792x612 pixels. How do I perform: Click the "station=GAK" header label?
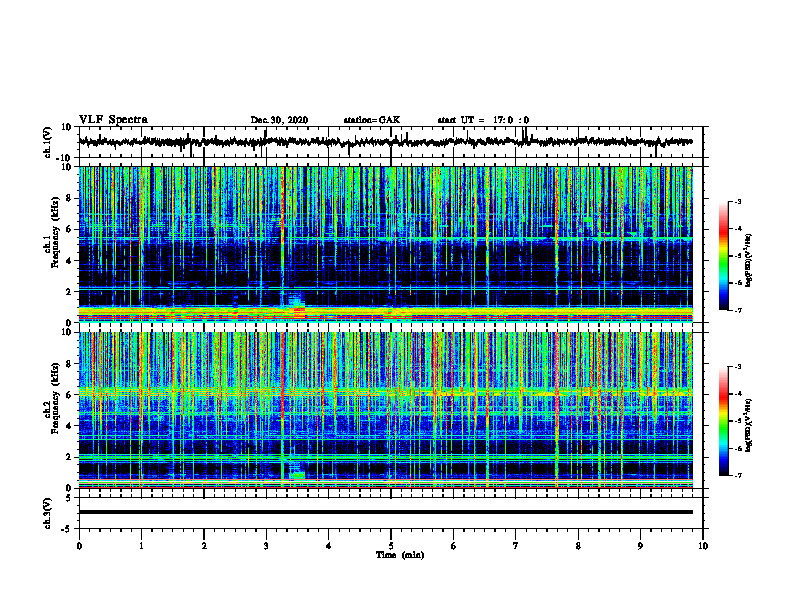point(372,120)
